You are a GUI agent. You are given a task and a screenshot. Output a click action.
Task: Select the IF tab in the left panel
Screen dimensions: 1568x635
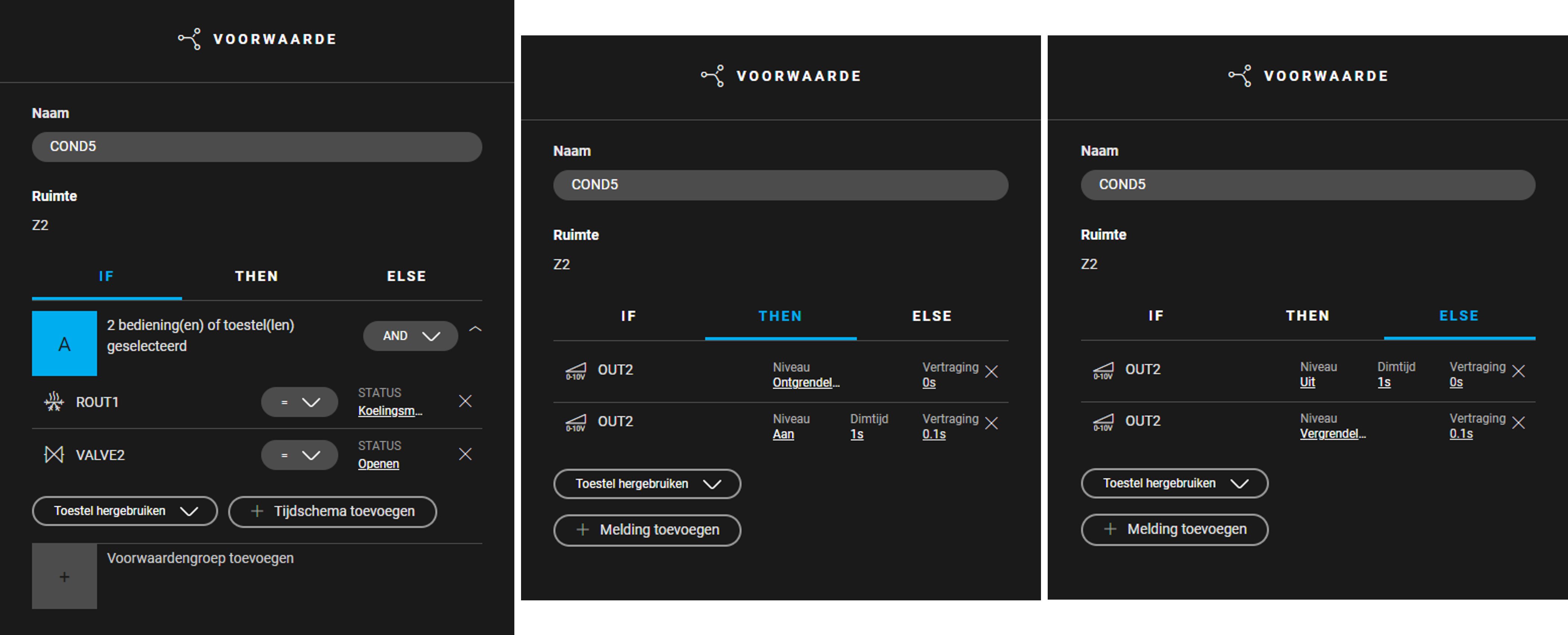(107, 276)
